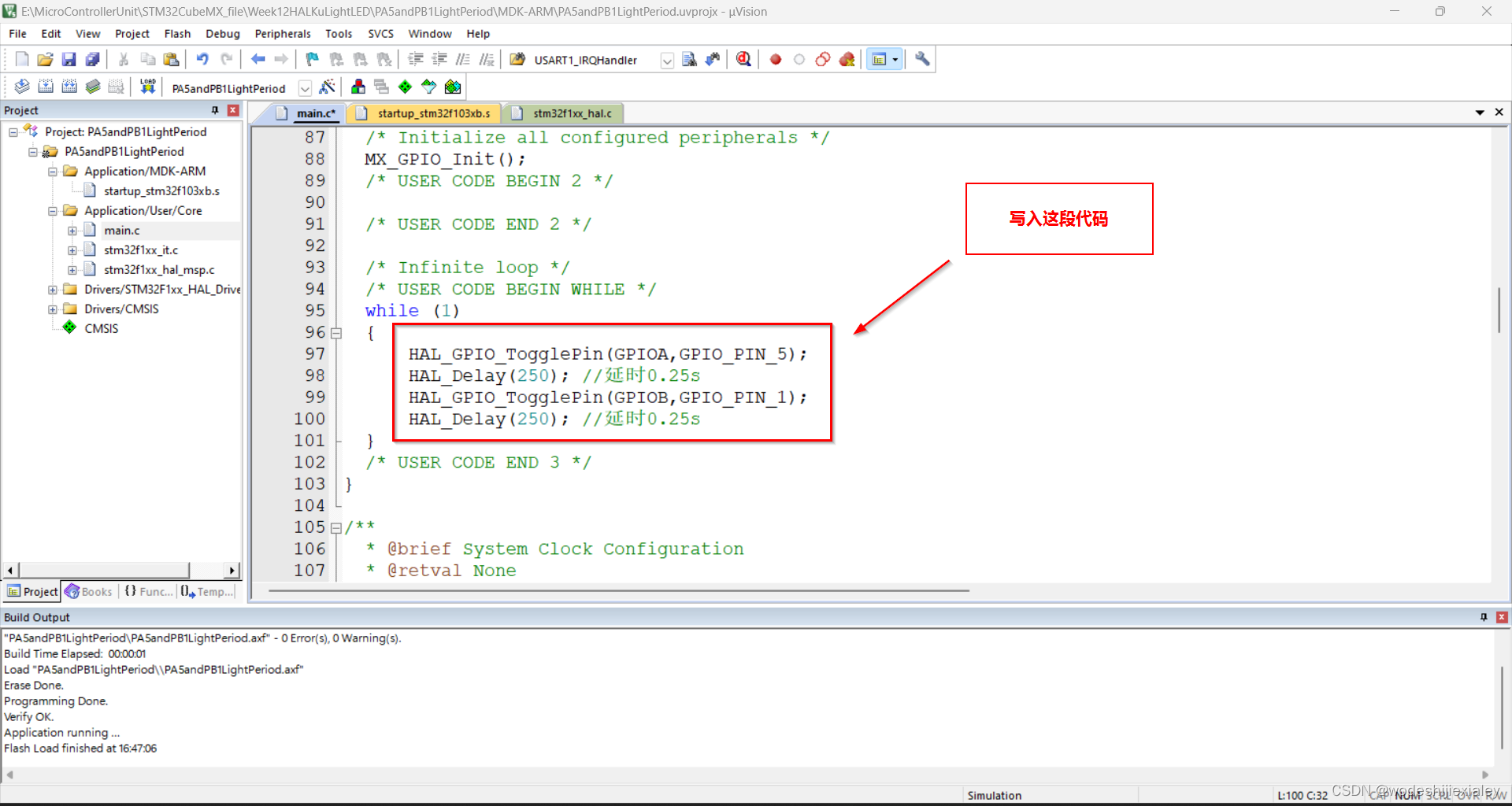Unindent the selected lines
Viewport: 1512px width, 806px height.
click(x=439, y=59)
